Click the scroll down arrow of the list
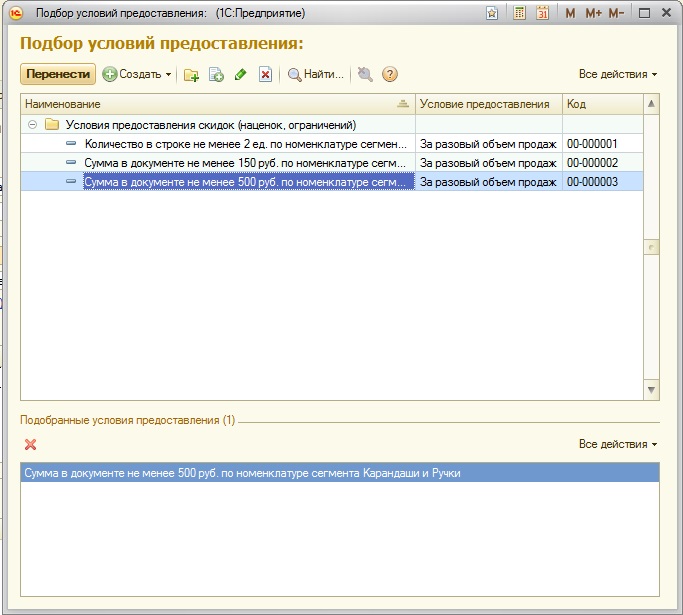 tap(652, 390)
